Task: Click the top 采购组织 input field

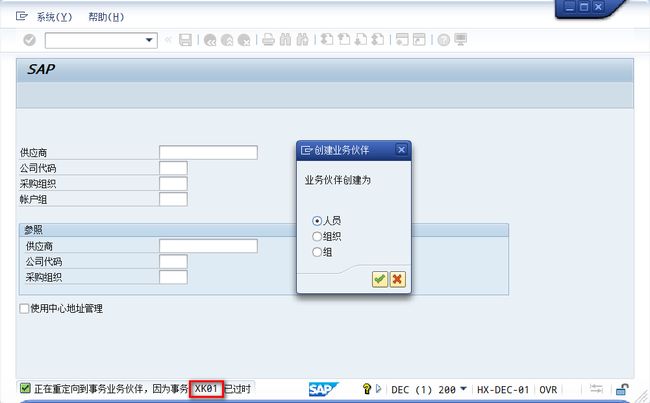Action: point(173,184)
